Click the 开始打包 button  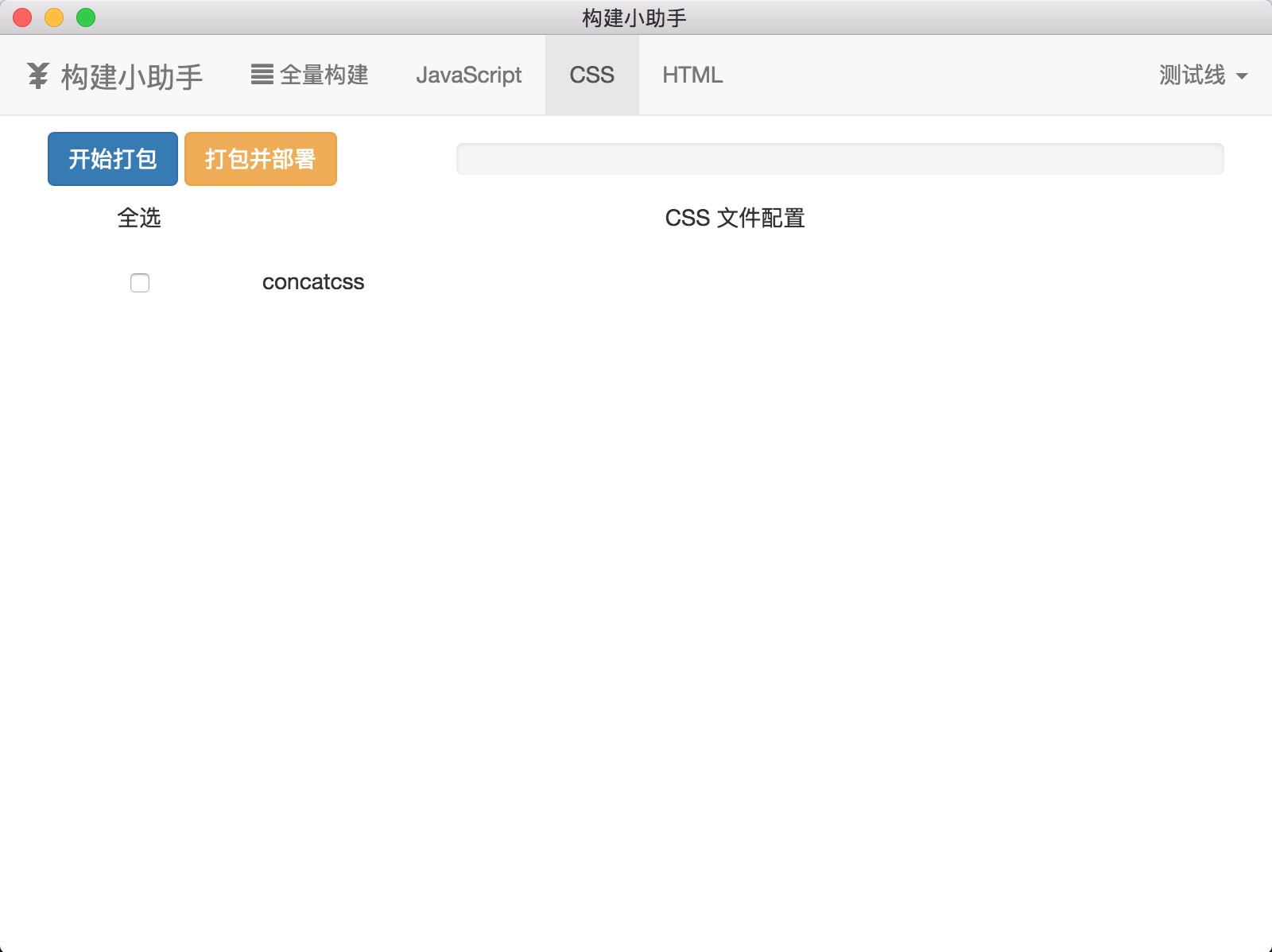click(x=113, y=159)
